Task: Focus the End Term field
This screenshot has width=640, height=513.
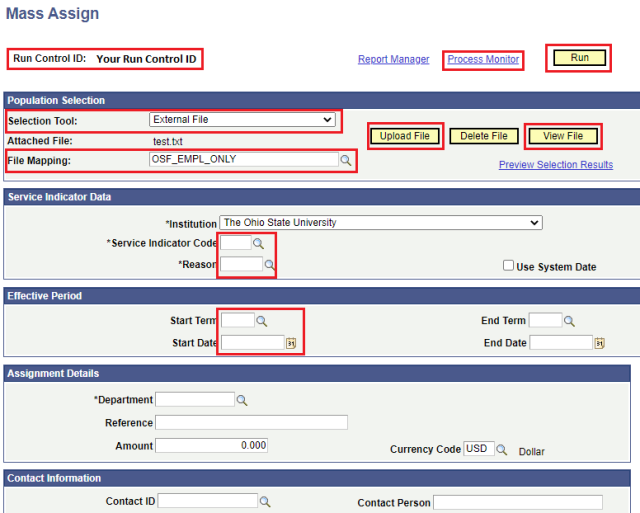Action: (x=546, y=320)
